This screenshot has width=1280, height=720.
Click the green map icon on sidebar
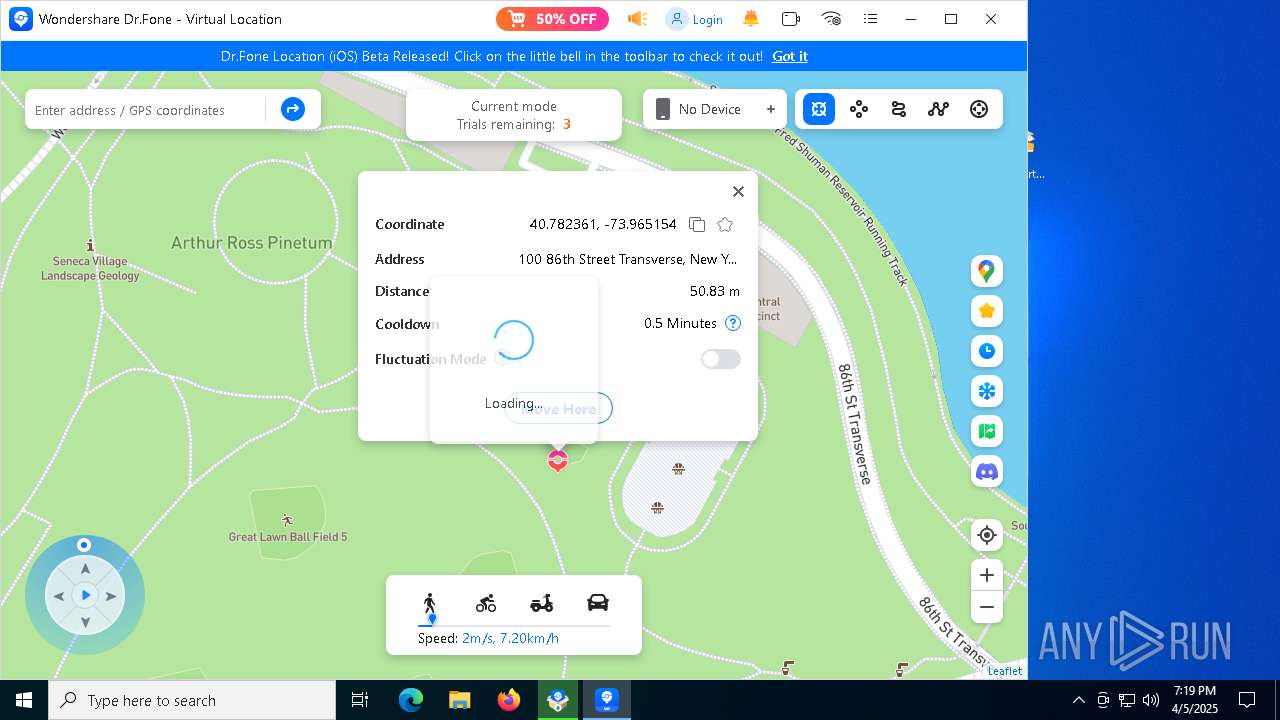[x=987, y=431]
